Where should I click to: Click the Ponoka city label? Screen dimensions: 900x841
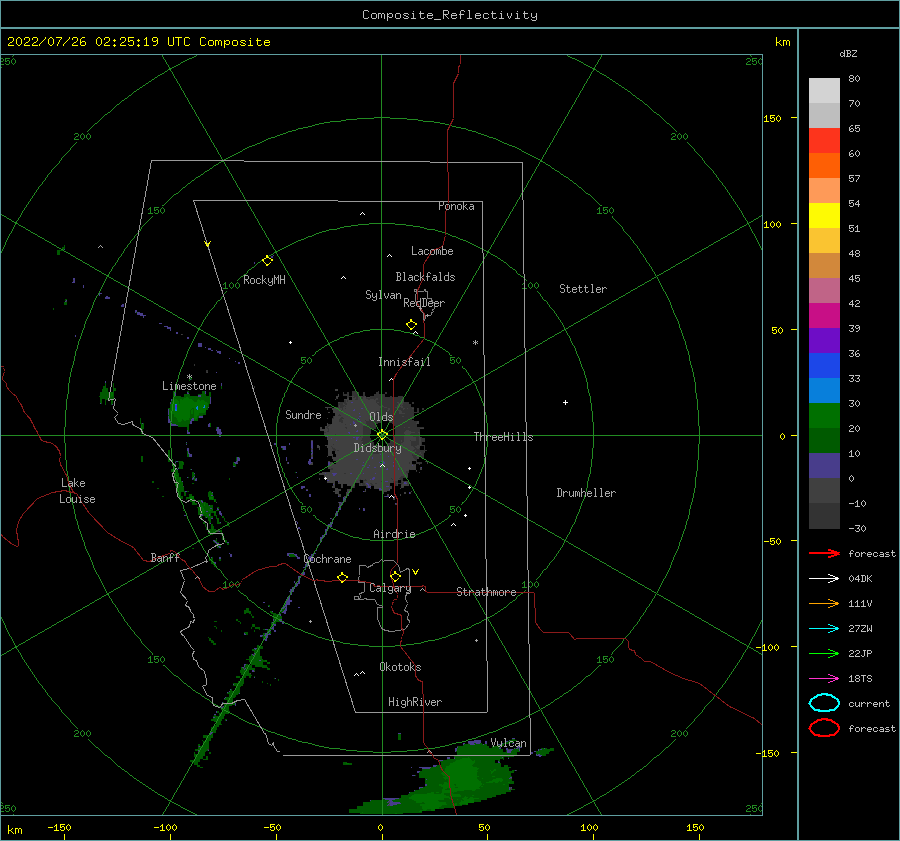(x=456, y=206)
